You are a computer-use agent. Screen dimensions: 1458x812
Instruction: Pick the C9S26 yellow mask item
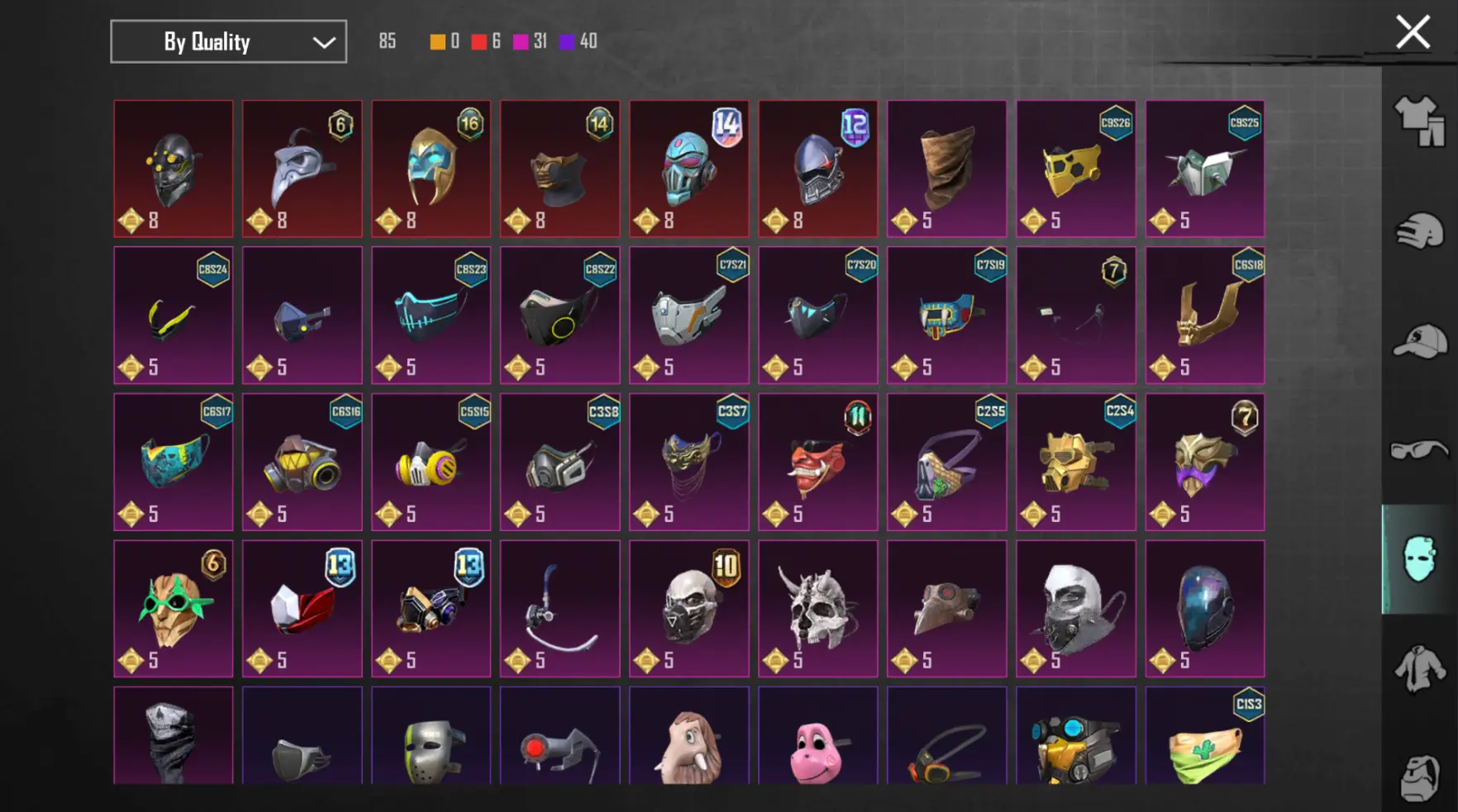click(1075, 169)
